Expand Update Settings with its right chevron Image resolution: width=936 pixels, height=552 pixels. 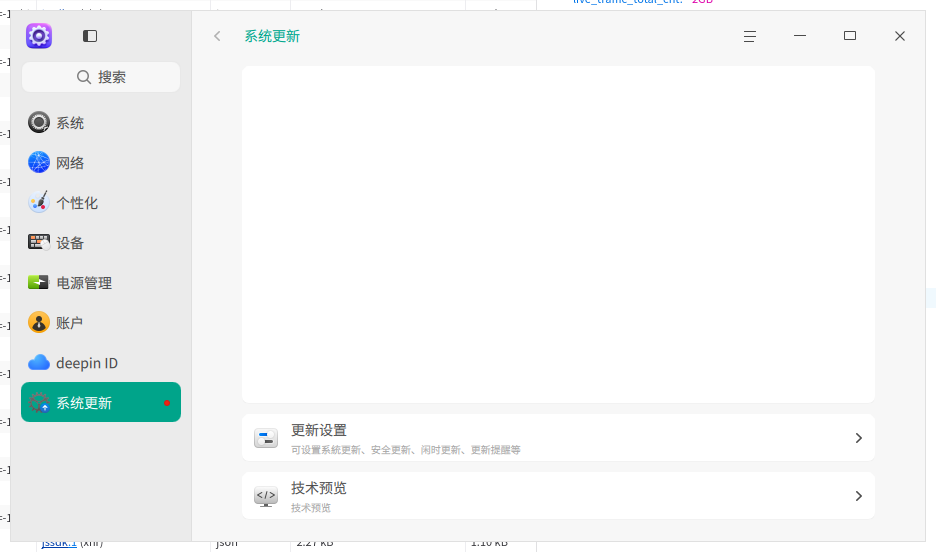(x=858, y=438)
